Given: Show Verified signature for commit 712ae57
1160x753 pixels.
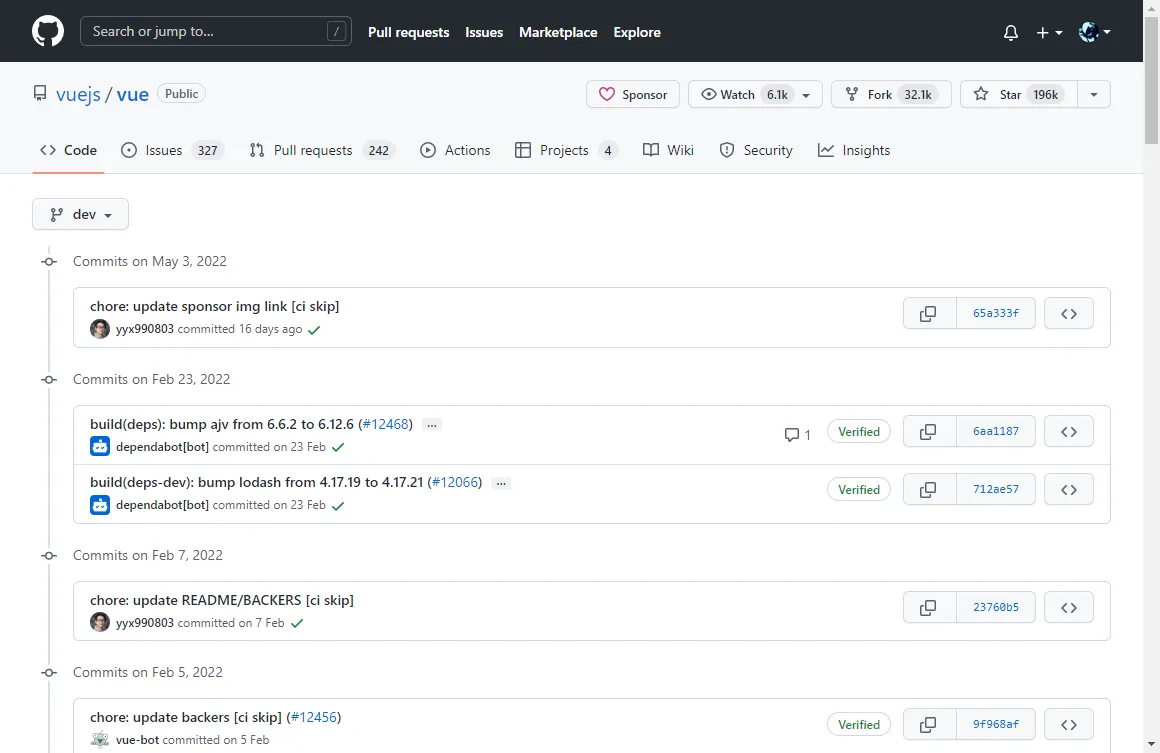Looking at the screenshot, I should 859,489.
